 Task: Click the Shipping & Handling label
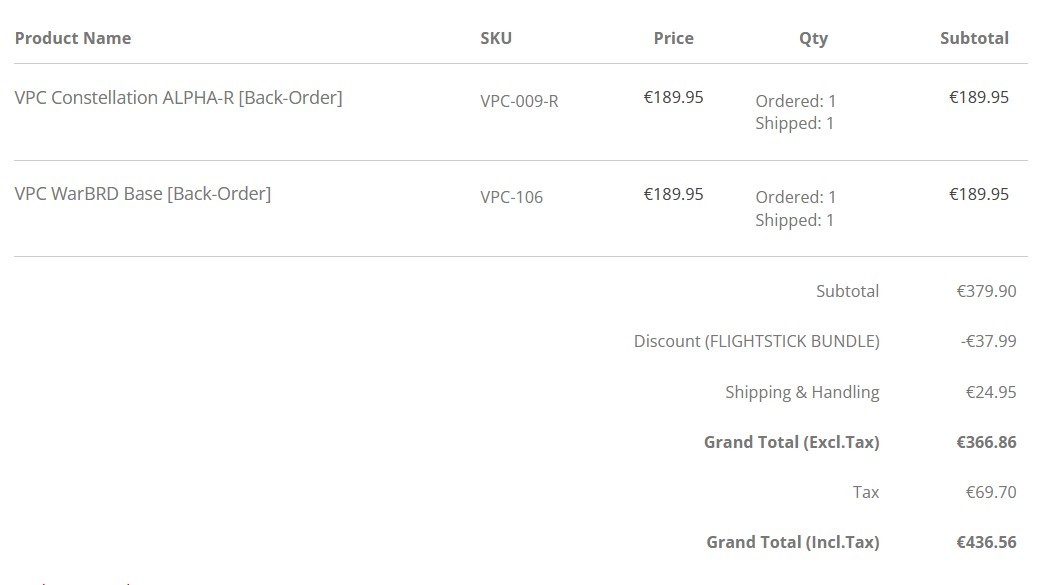[x=802, y=392]
